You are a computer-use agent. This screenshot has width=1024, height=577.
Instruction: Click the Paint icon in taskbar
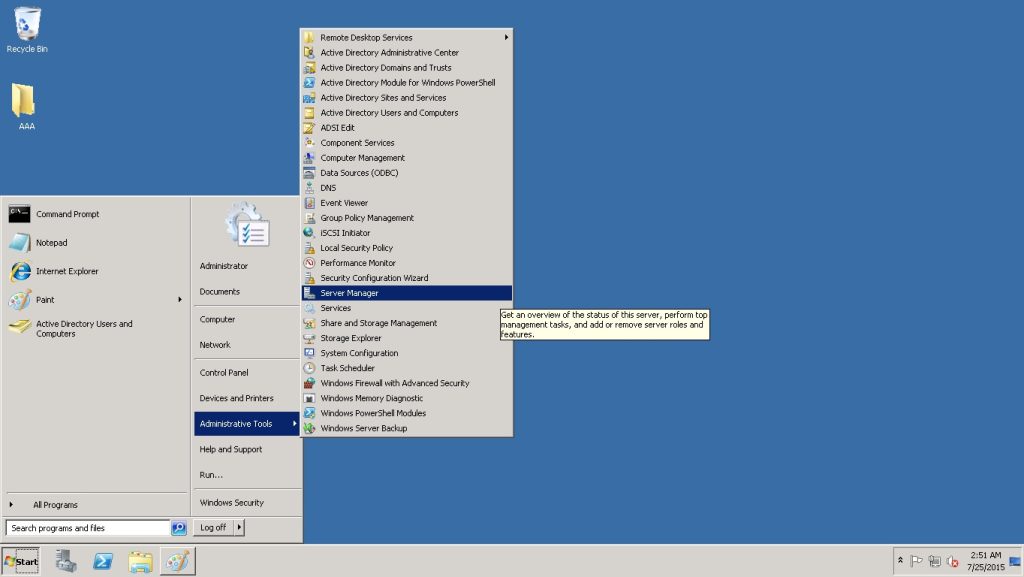point(177,561)
